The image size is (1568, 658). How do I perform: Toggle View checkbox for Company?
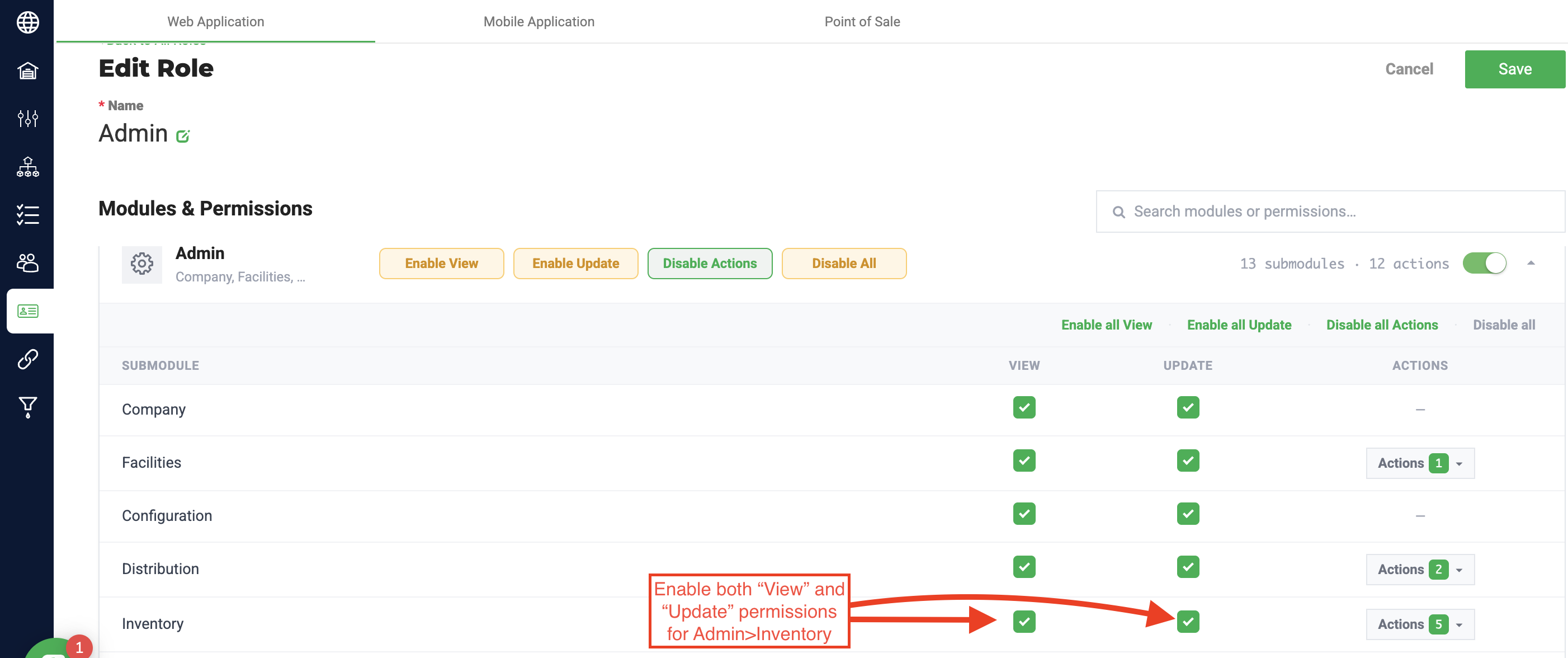coord(1024,407)
